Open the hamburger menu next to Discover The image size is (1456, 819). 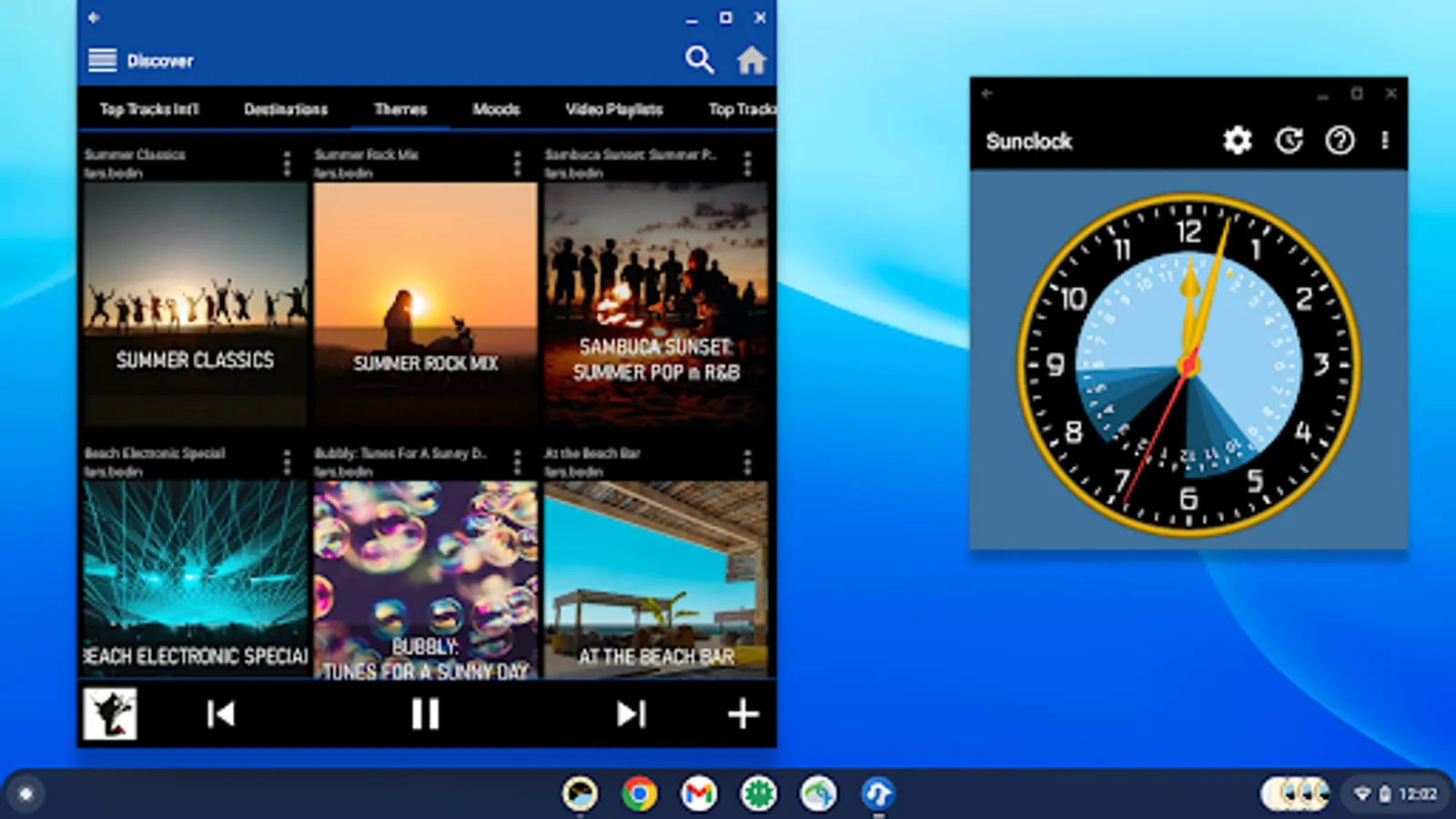102,60
